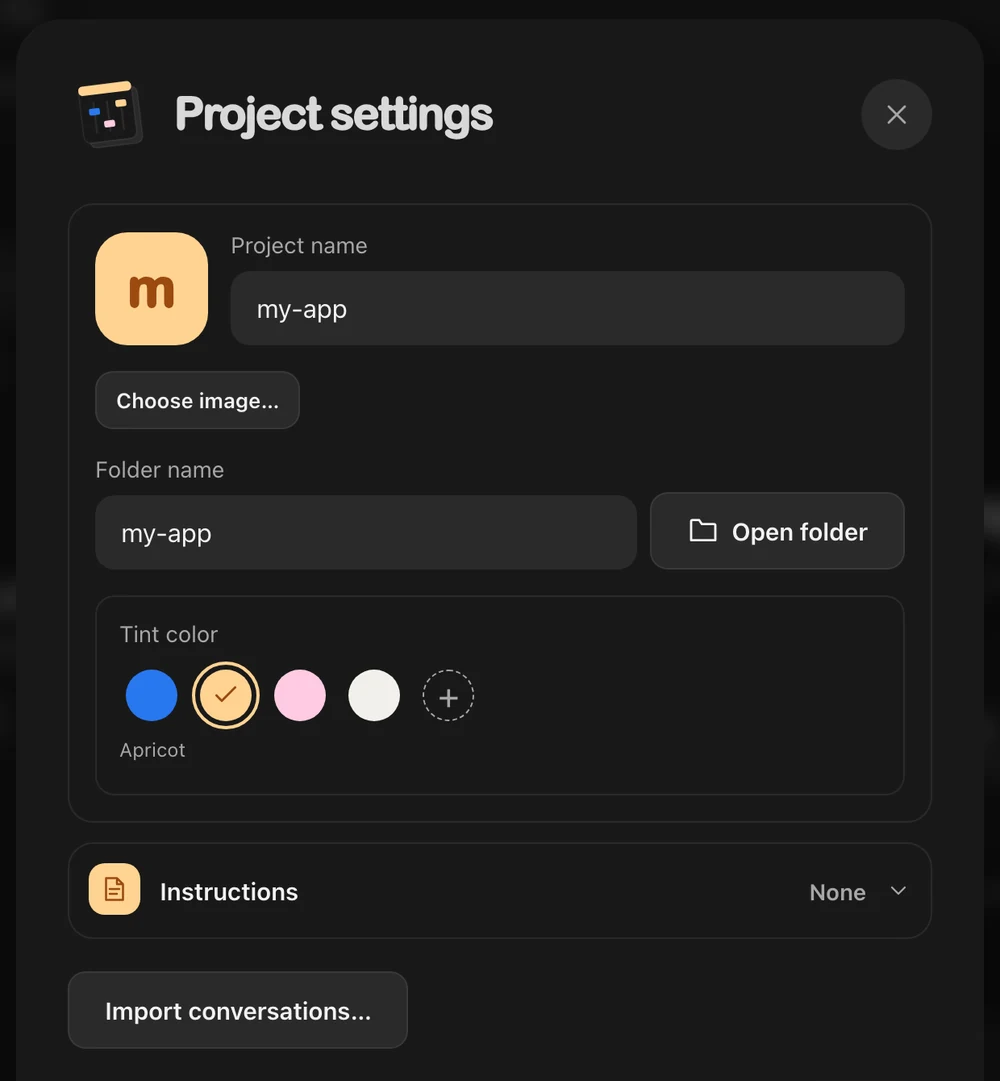Click the app logo next to Project settings
Image resolution: width=1000 pixels, height=1081 pixels.
(110, 114)
